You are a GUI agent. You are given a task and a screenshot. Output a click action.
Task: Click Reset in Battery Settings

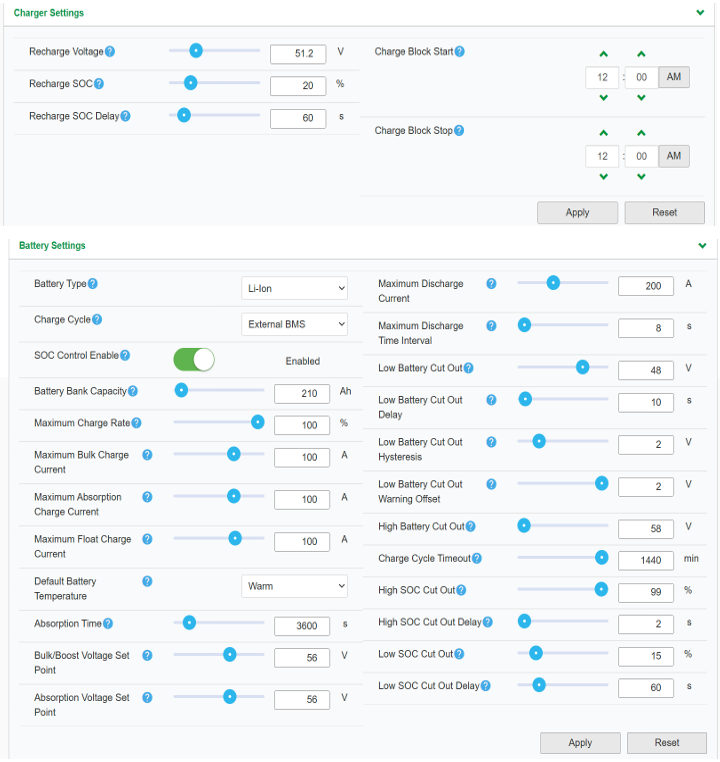667,743
